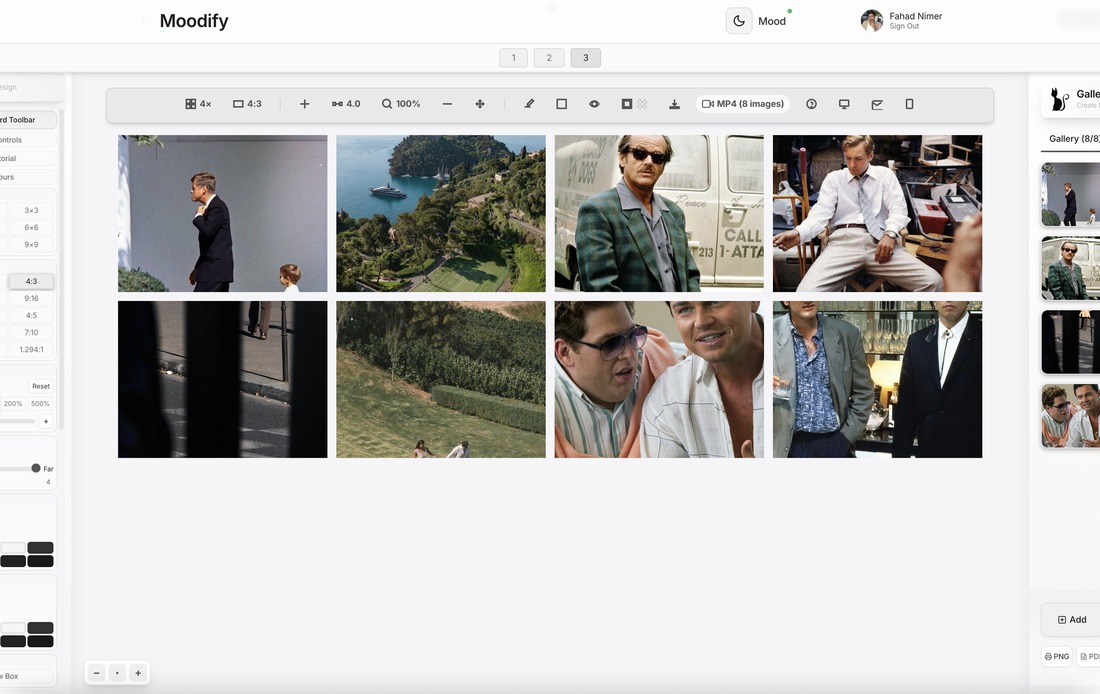Select the 7:10 ratio option
Image resolution: width=1100 pixels, height=694 pixels.
[31, 333]
